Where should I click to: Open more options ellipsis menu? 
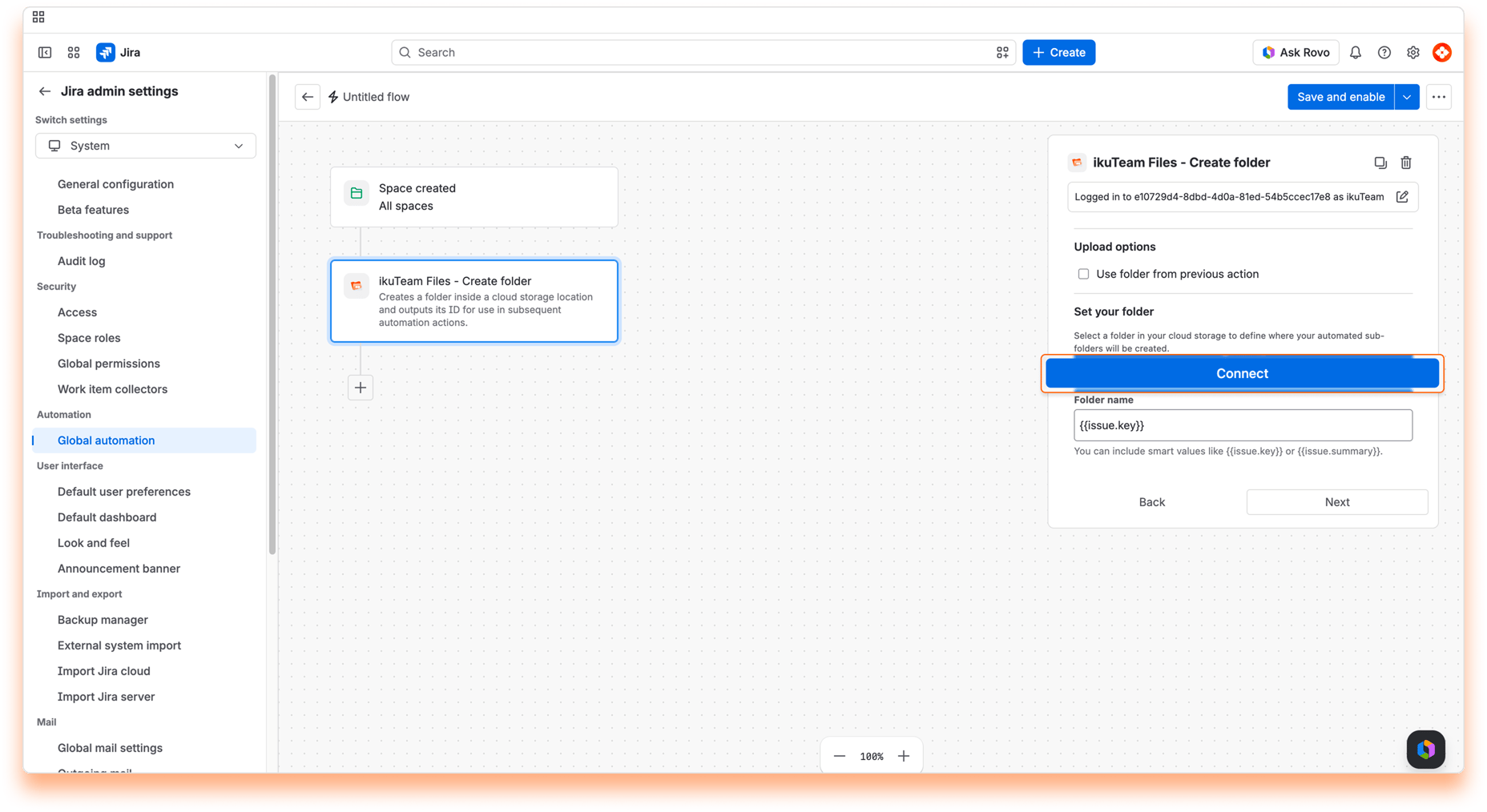pos(1439,97)
